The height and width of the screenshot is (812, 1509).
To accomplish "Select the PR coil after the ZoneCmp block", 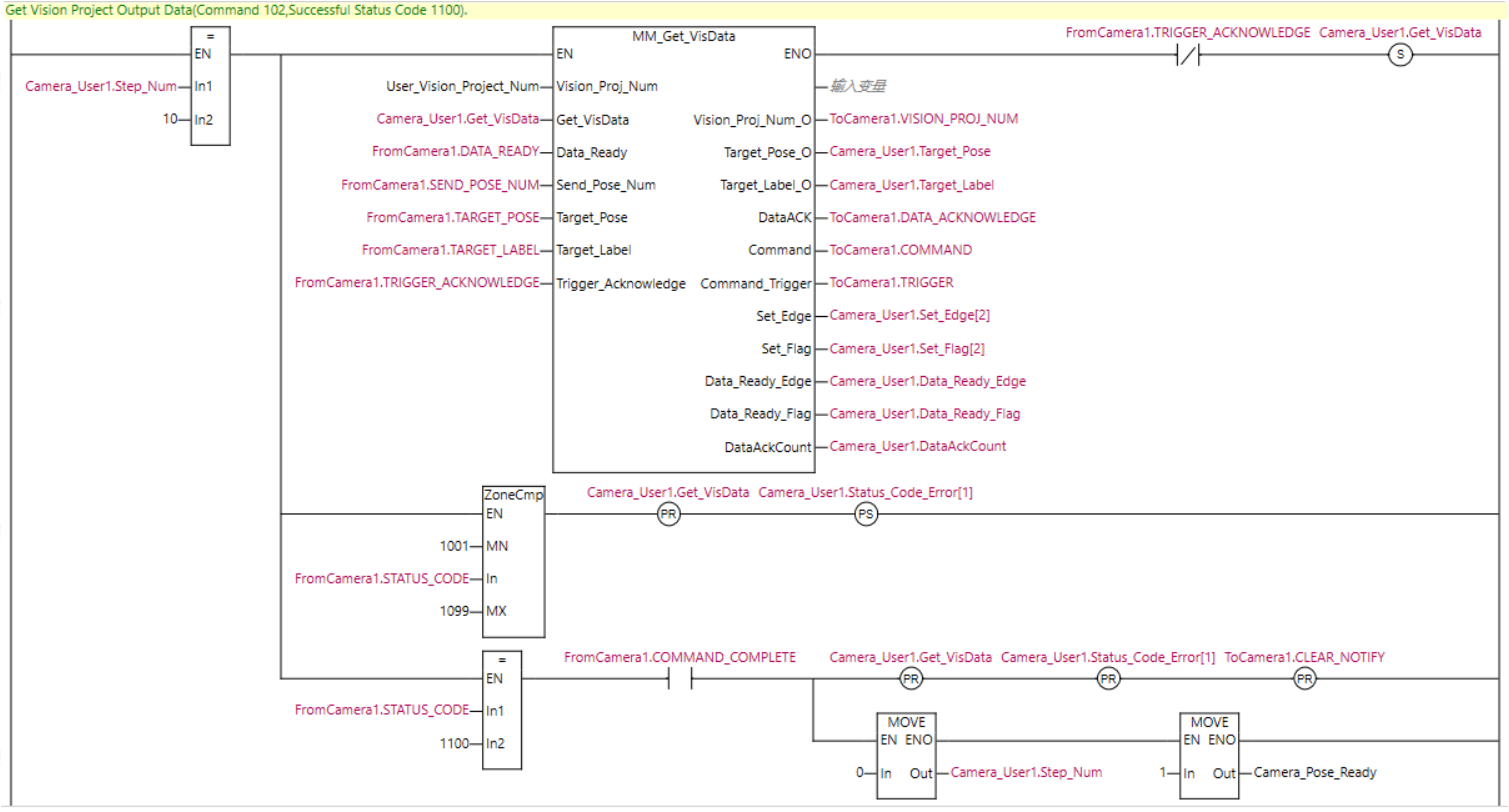I will (668, 515).
